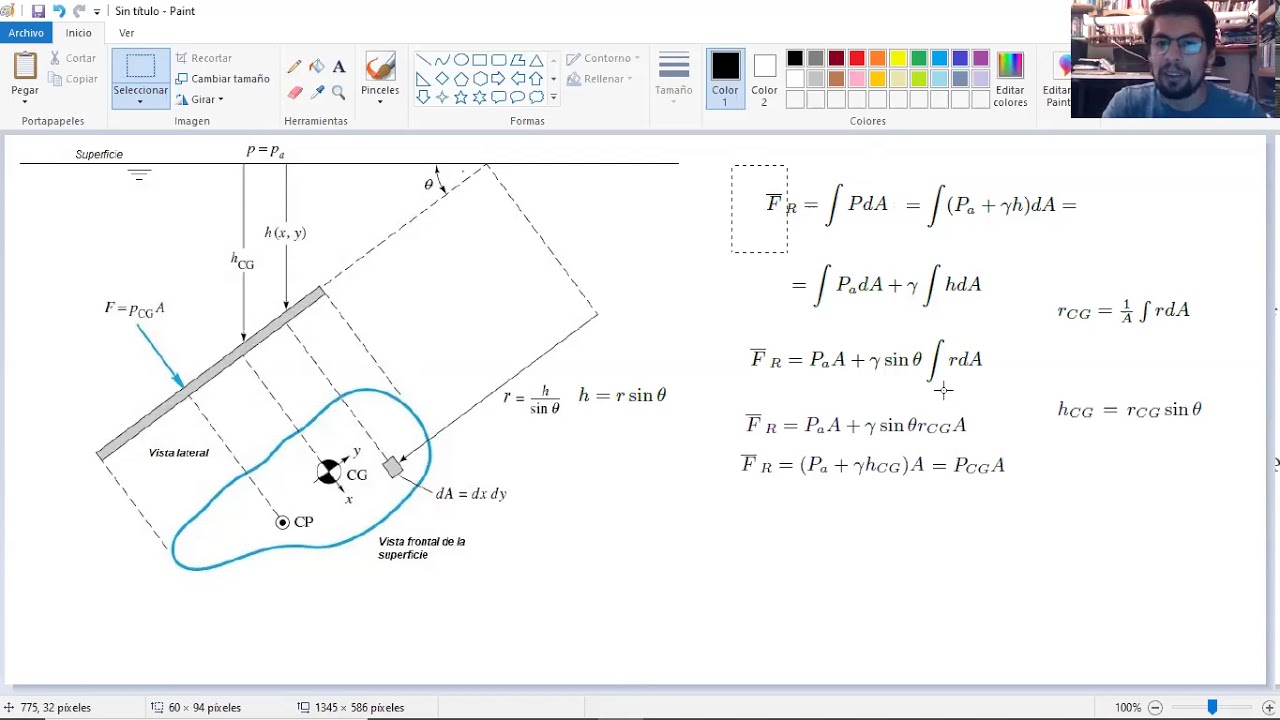Select the Rounded rectangle shape
The width and height of the screenshot is (1280, 720).
pos(499,60)
